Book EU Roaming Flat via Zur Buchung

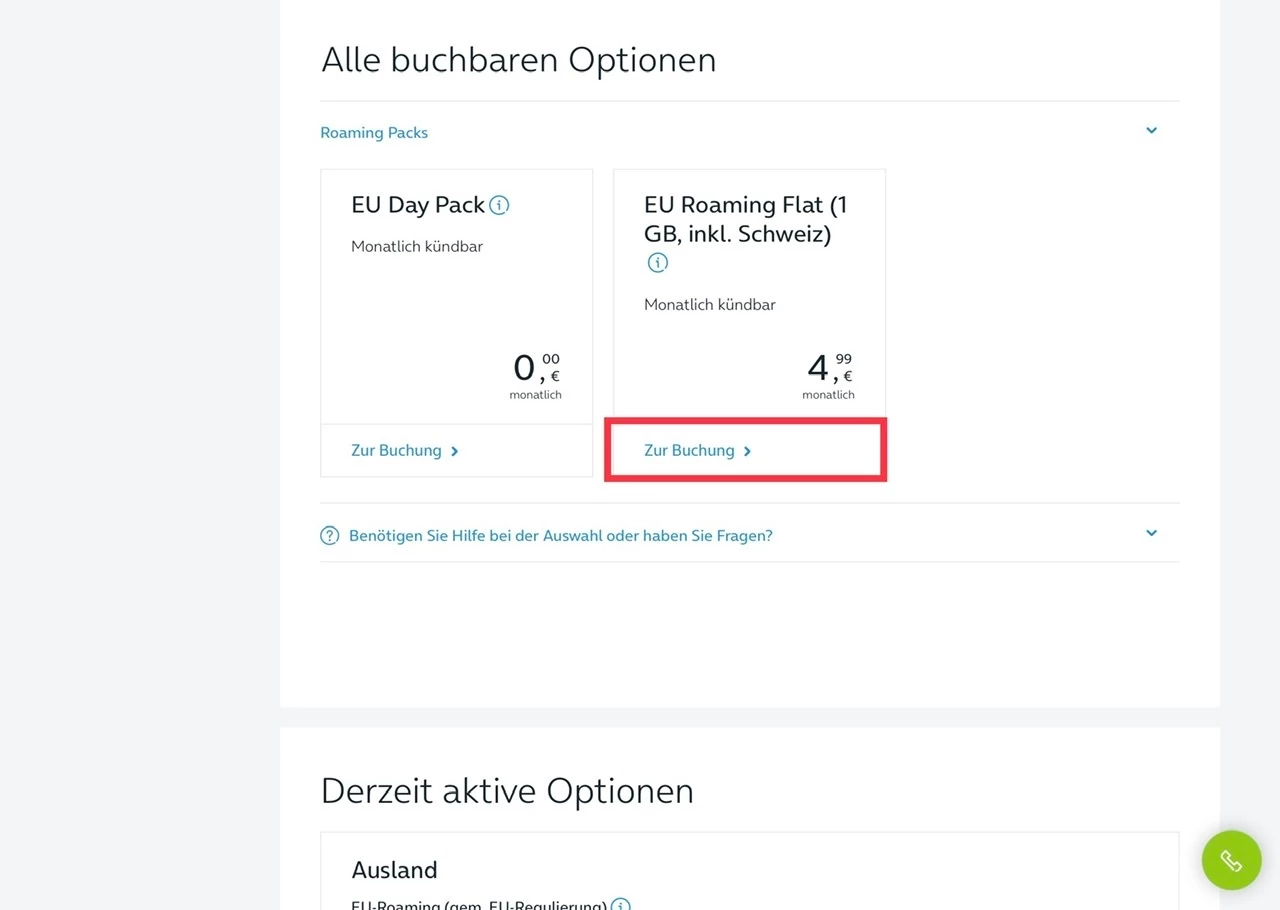[x=690, y=451]
